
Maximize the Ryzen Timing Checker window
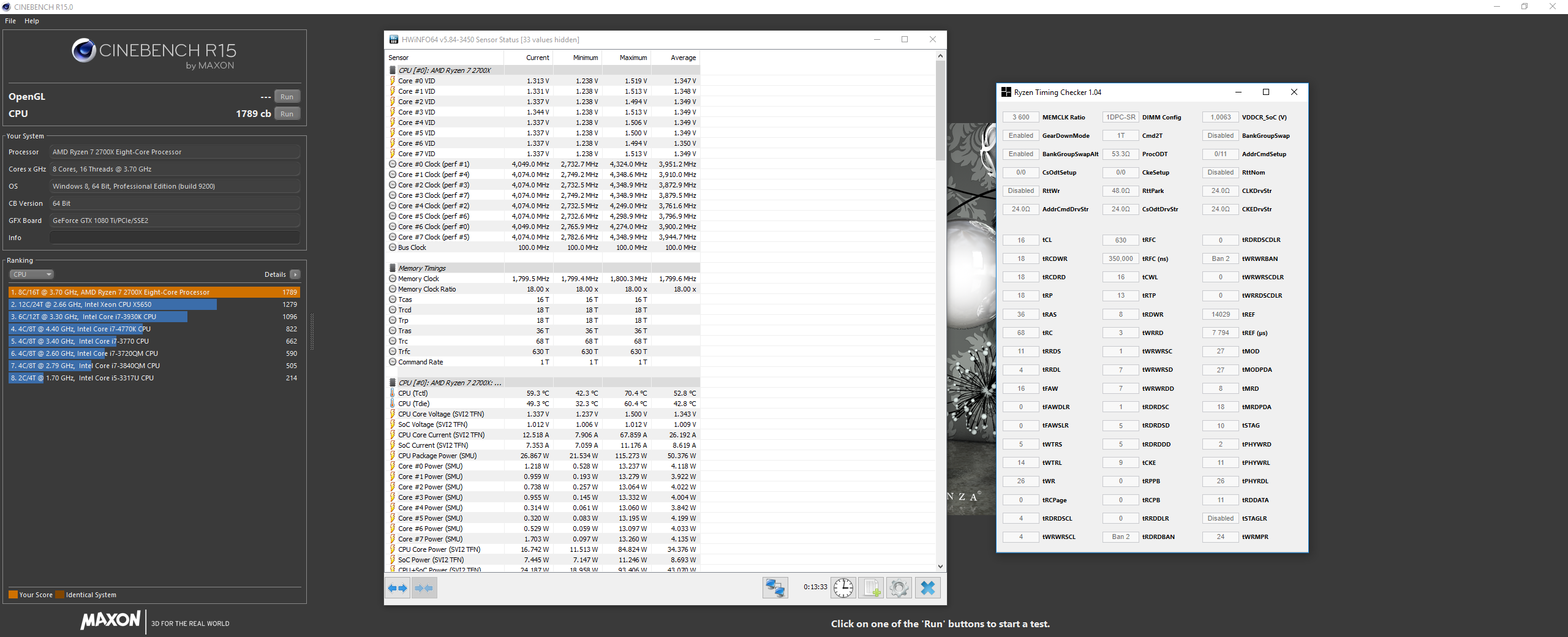click(1266, 92)
